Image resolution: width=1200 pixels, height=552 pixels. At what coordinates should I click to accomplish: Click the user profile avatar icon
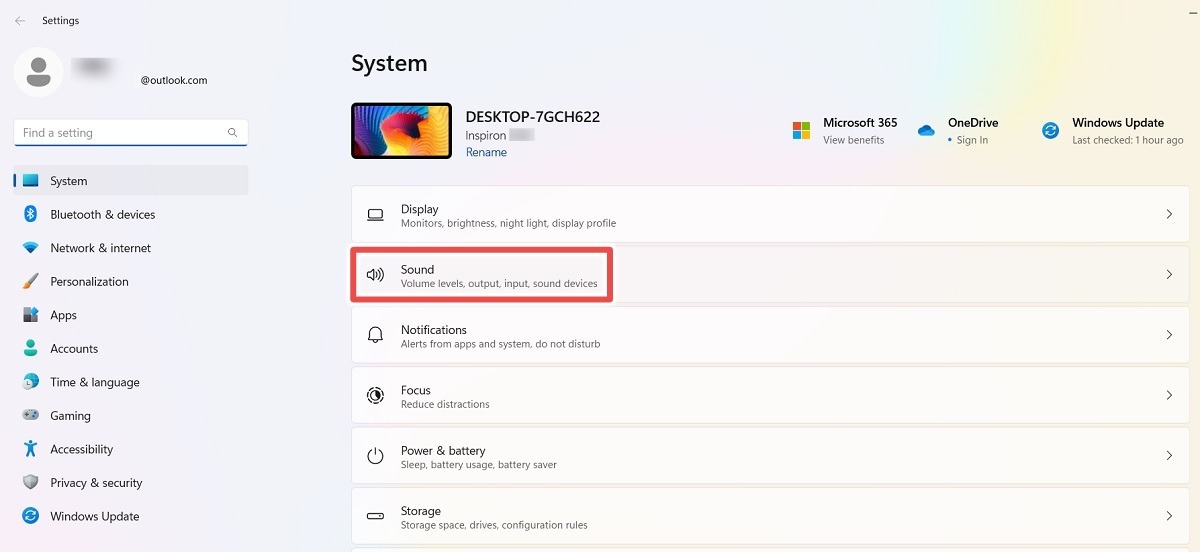[x=39, y=72]
